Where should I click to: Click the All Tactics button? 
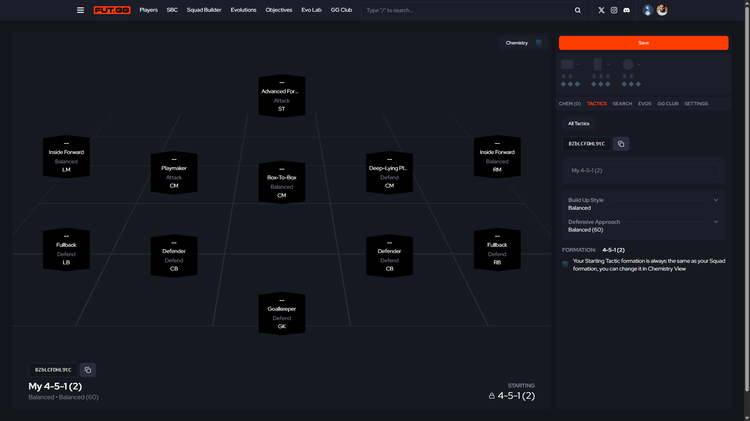click(579, 124)
